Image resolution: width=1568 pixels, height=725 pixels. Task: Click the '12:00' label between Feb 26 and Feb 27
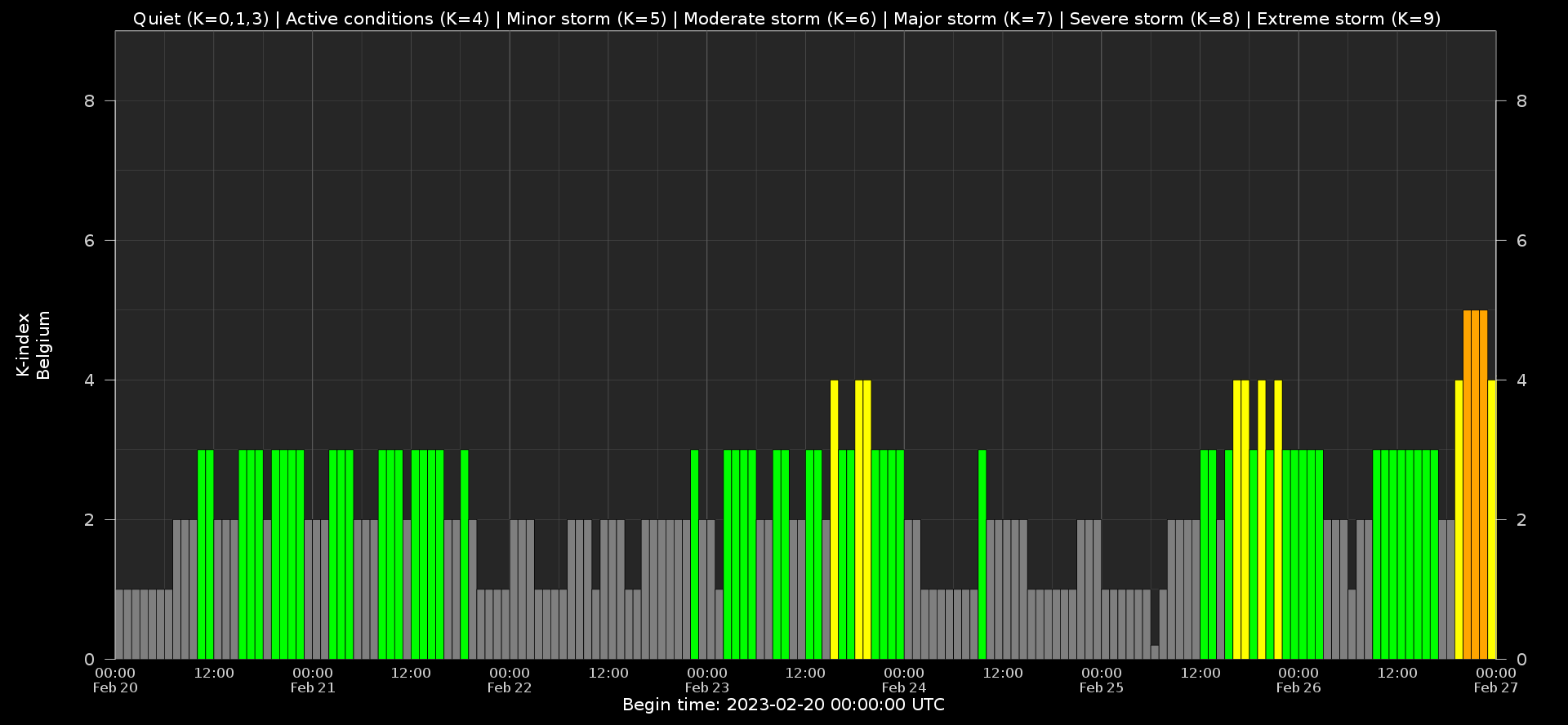click(1397, 673)
